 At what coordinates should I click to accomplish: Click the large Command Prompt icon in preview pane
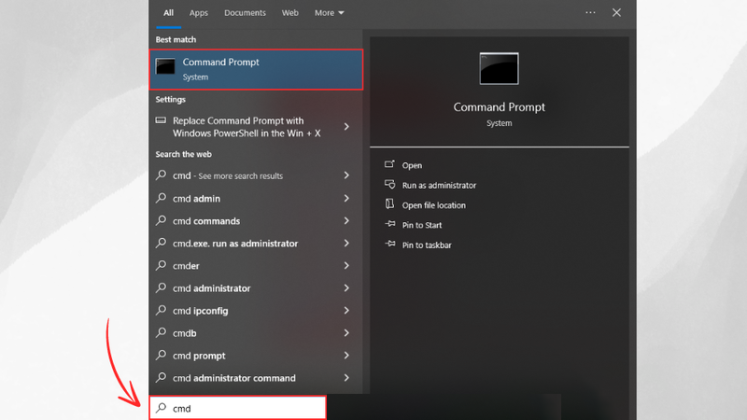(498, 68)
